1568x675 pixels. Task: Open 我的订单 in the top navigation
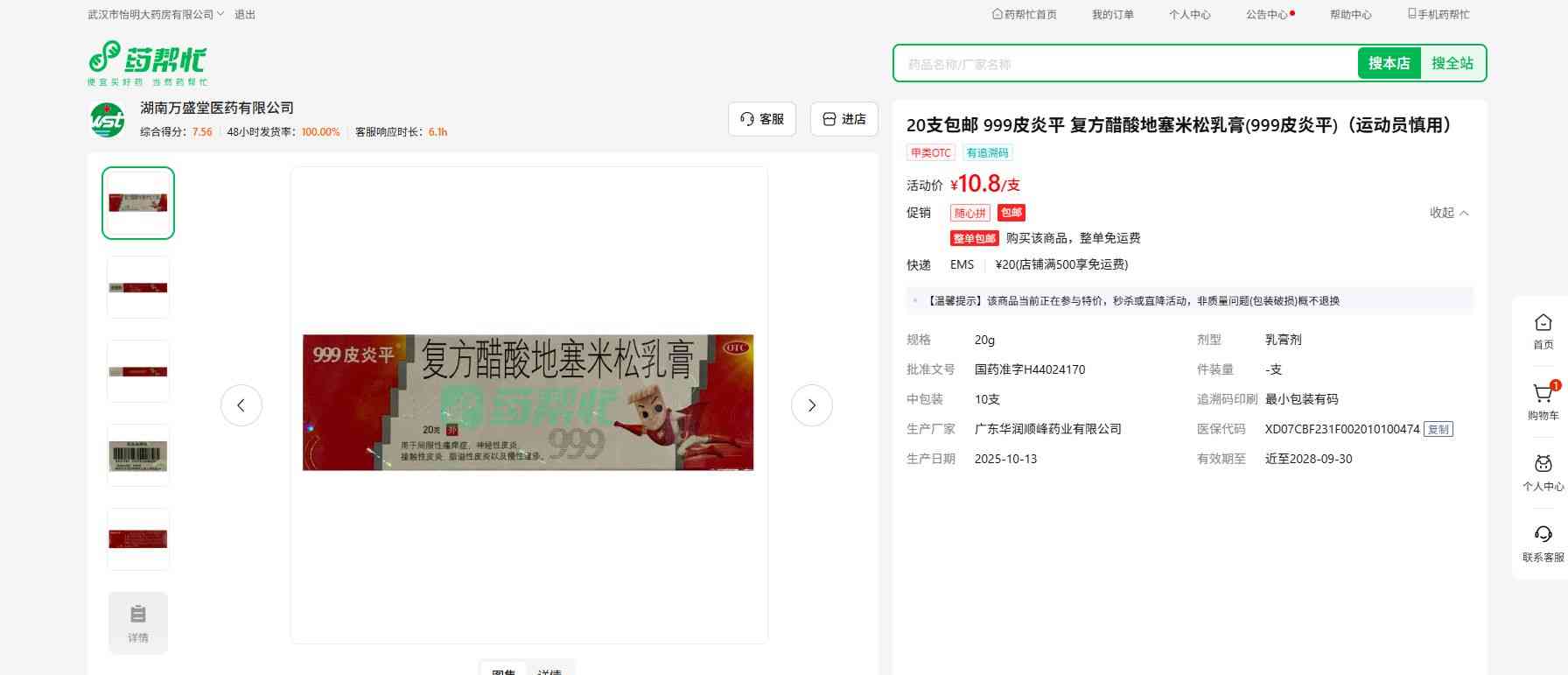(x=1112, y=15)
